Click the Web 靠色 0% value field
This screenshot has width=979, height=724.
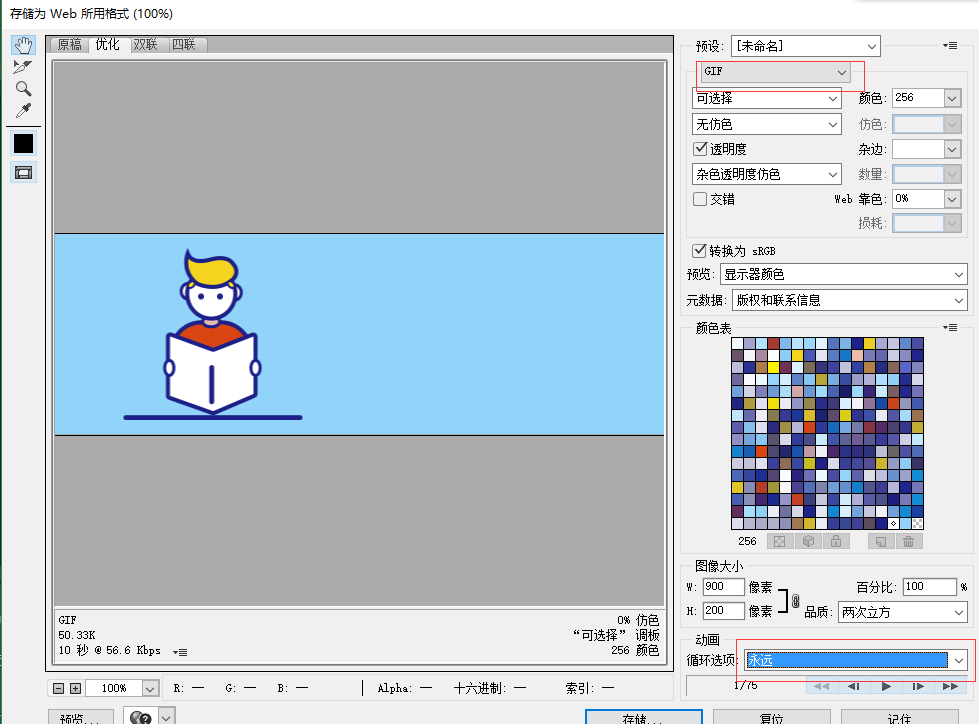pos(918,199)
